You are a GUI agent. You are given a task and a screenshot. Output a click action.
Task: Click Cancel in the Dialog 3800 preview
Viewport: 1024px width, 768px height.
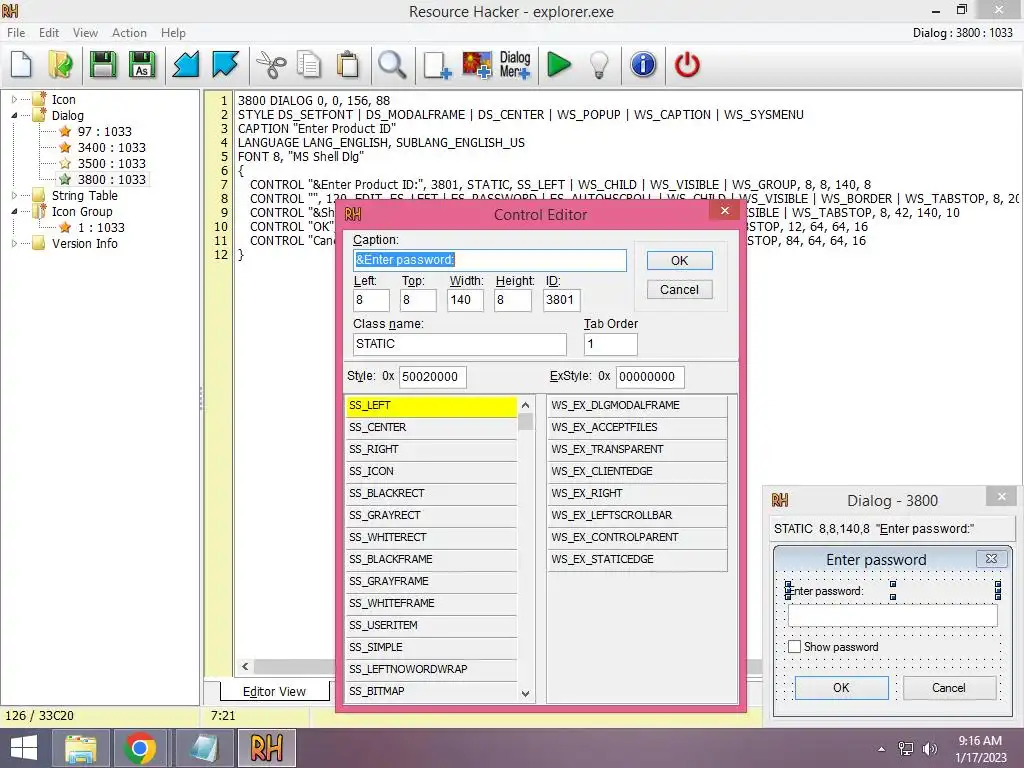[949, 688]
